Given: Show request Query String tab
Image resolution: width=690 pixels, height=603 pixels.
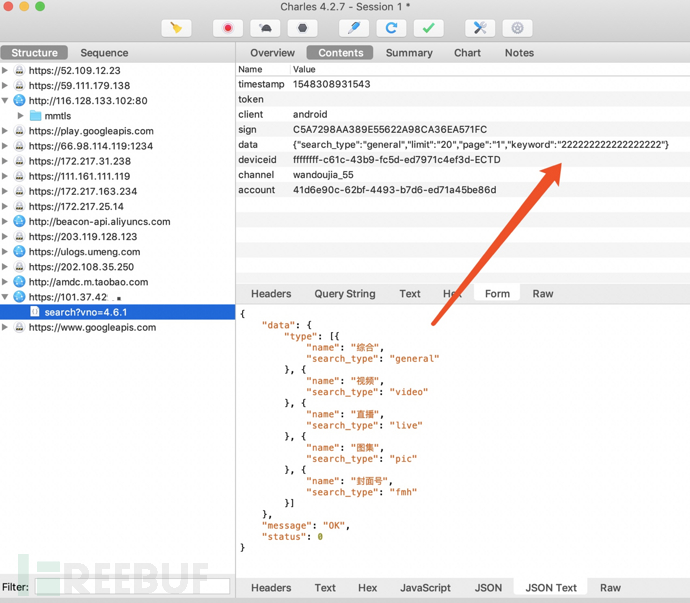Looking at the screenshot, I should (345, 294).
